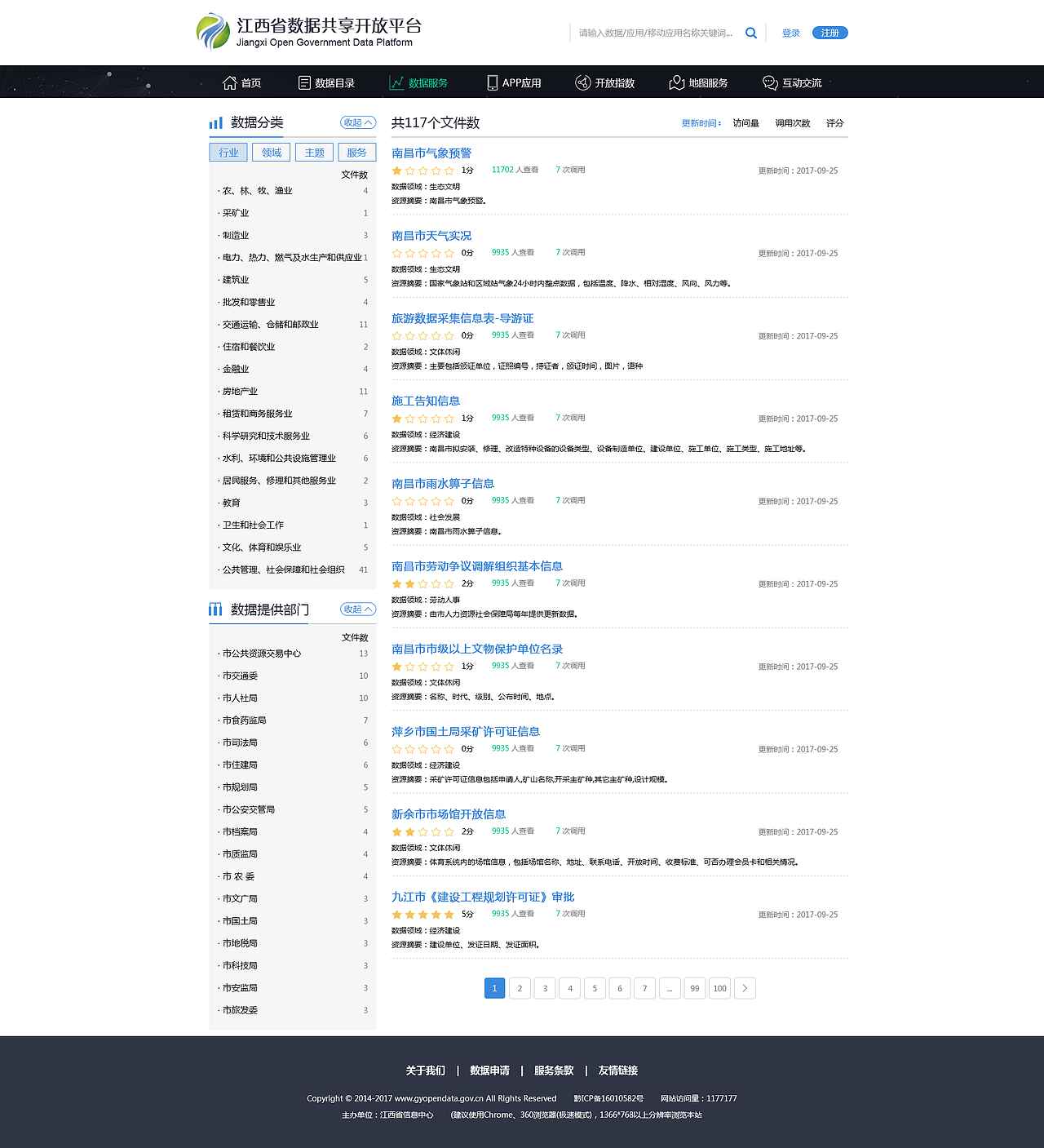Sort results by 调用次数

point(792,123)
